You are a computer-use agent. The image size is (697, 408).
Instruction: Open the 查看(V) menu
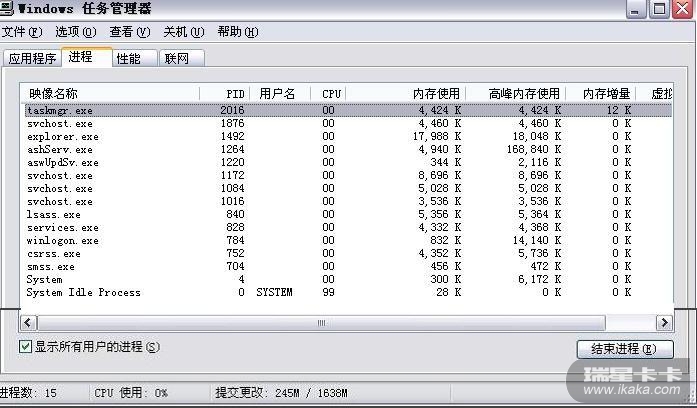130,32
